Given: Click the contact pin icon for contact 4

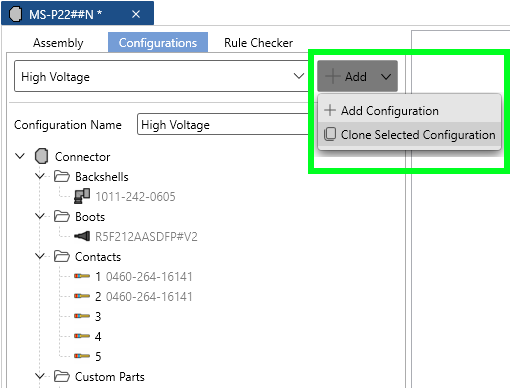Looking at the screenshot, I should [82, 336].
